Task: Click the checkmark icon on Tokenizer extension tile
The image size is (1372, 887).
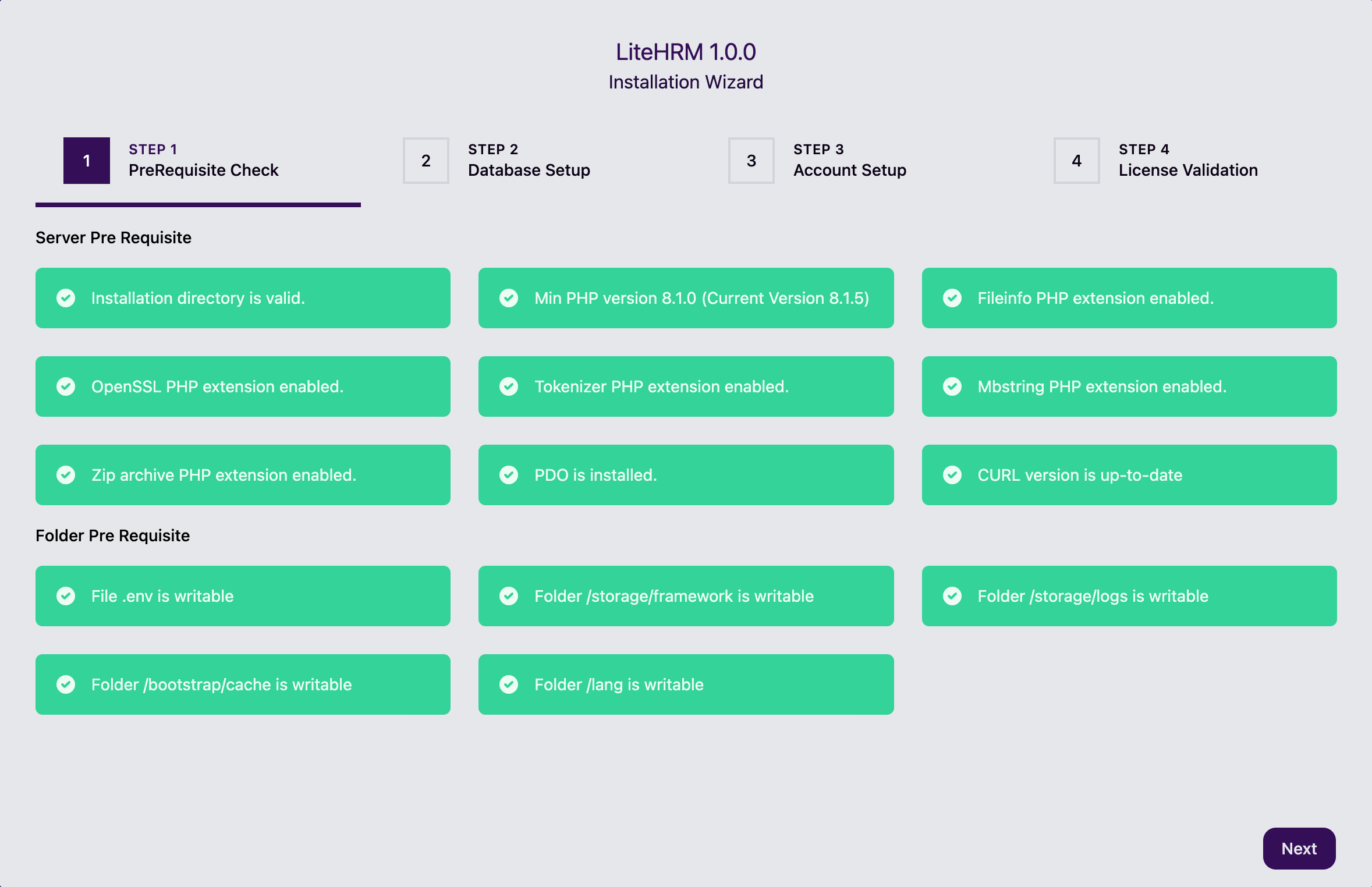Action: (x=509, y=386)
